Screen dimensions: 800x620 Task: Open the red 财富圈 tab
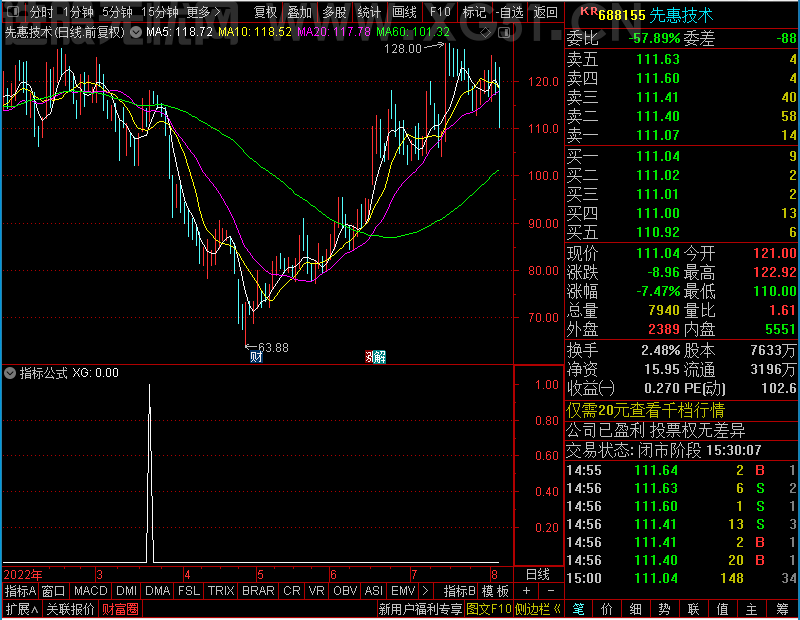click(120, 609)
